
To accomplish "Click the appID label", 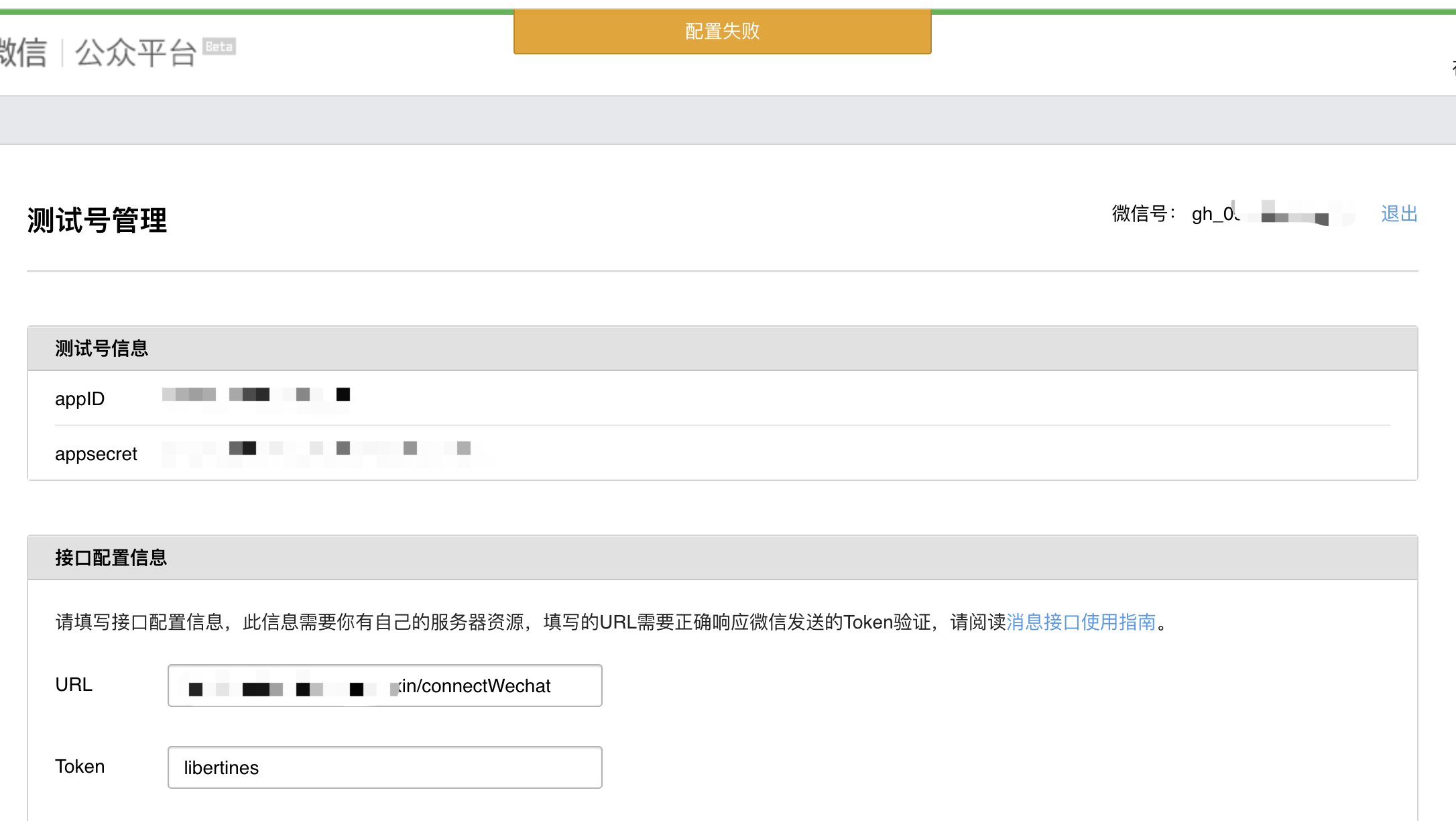I will click(x=79, y=398).
